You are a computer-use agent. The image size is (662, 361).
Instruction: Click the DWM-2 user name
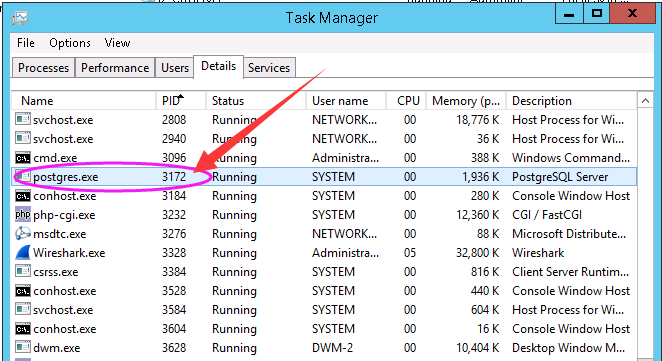[x=332, y=348]
